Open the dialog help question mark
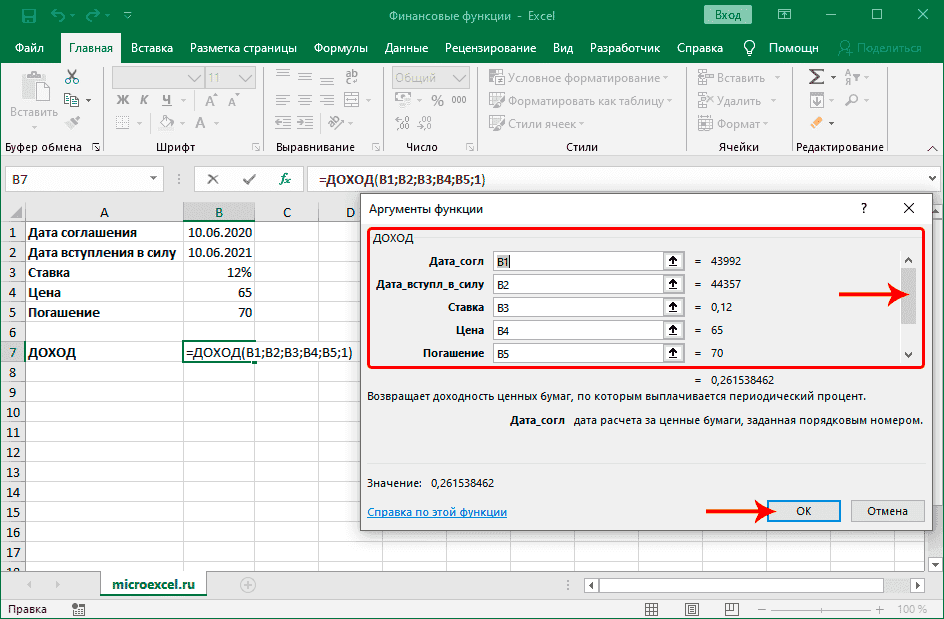Viewport: 944px width, 619px height. (x=863, y=208)
